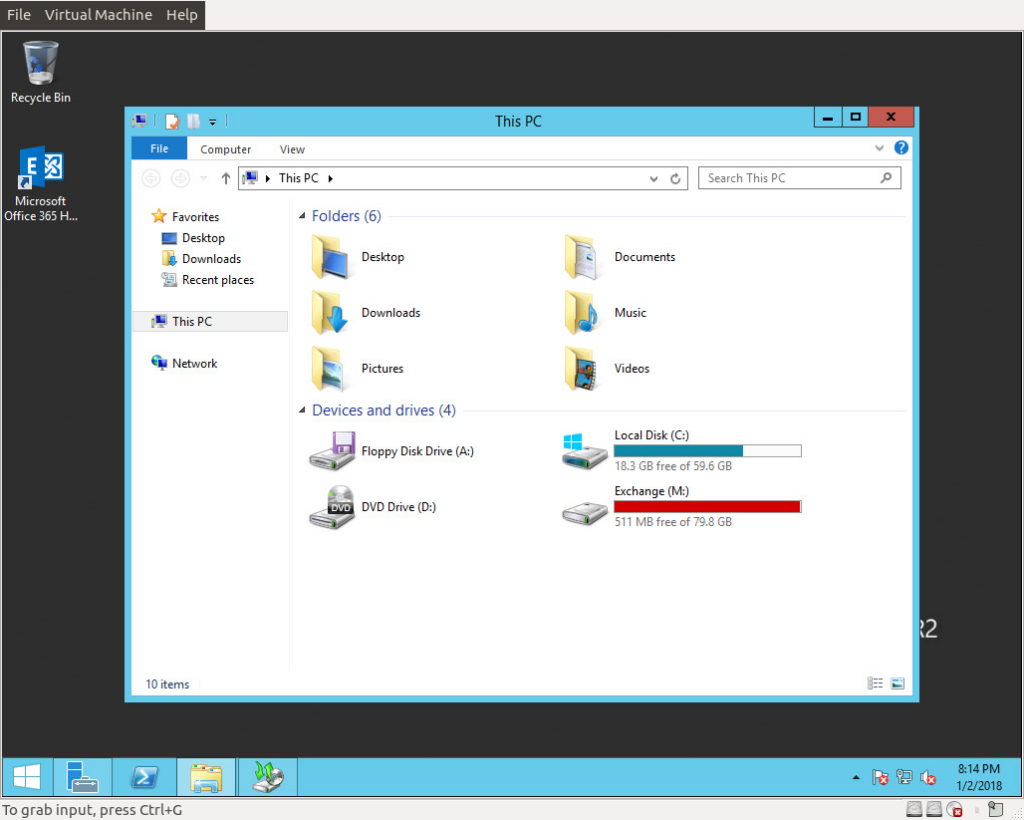Select Exchange (M:) drive icon

pyautogui.click(x=584, y=512)
